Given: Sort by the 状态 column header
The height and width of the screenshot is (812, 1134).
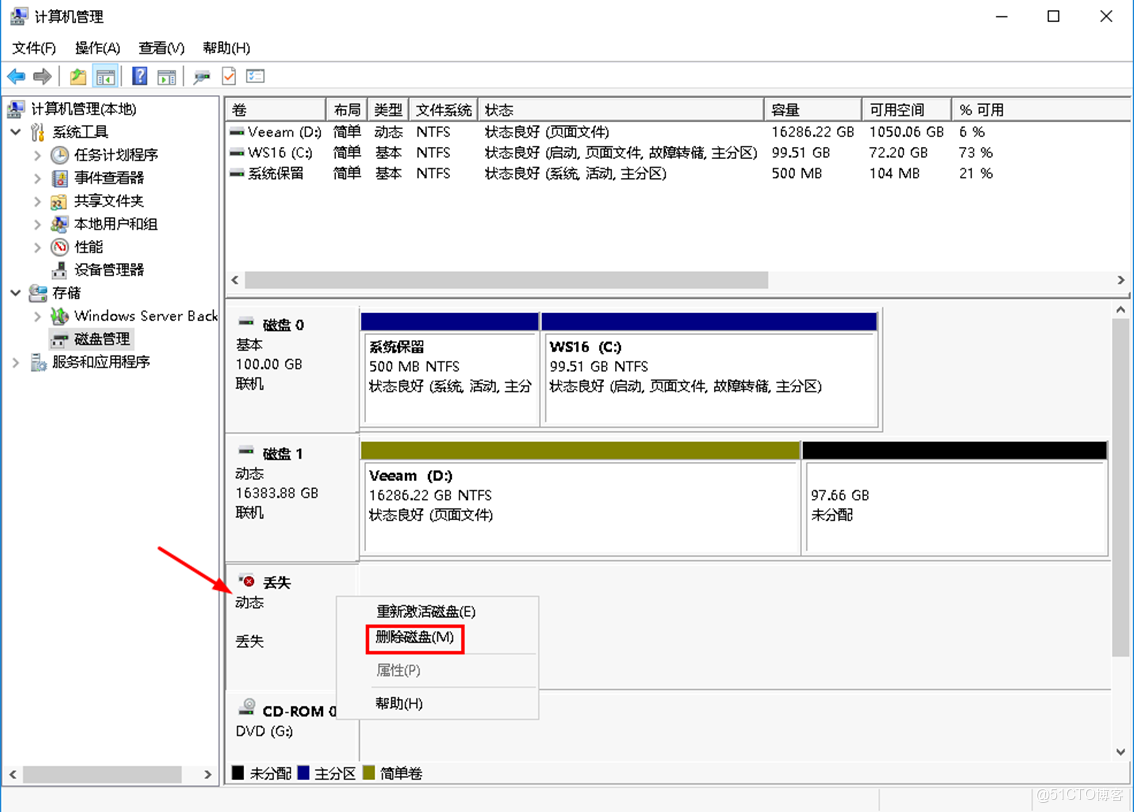Looking at the screenshot, I should pos(621,110).
